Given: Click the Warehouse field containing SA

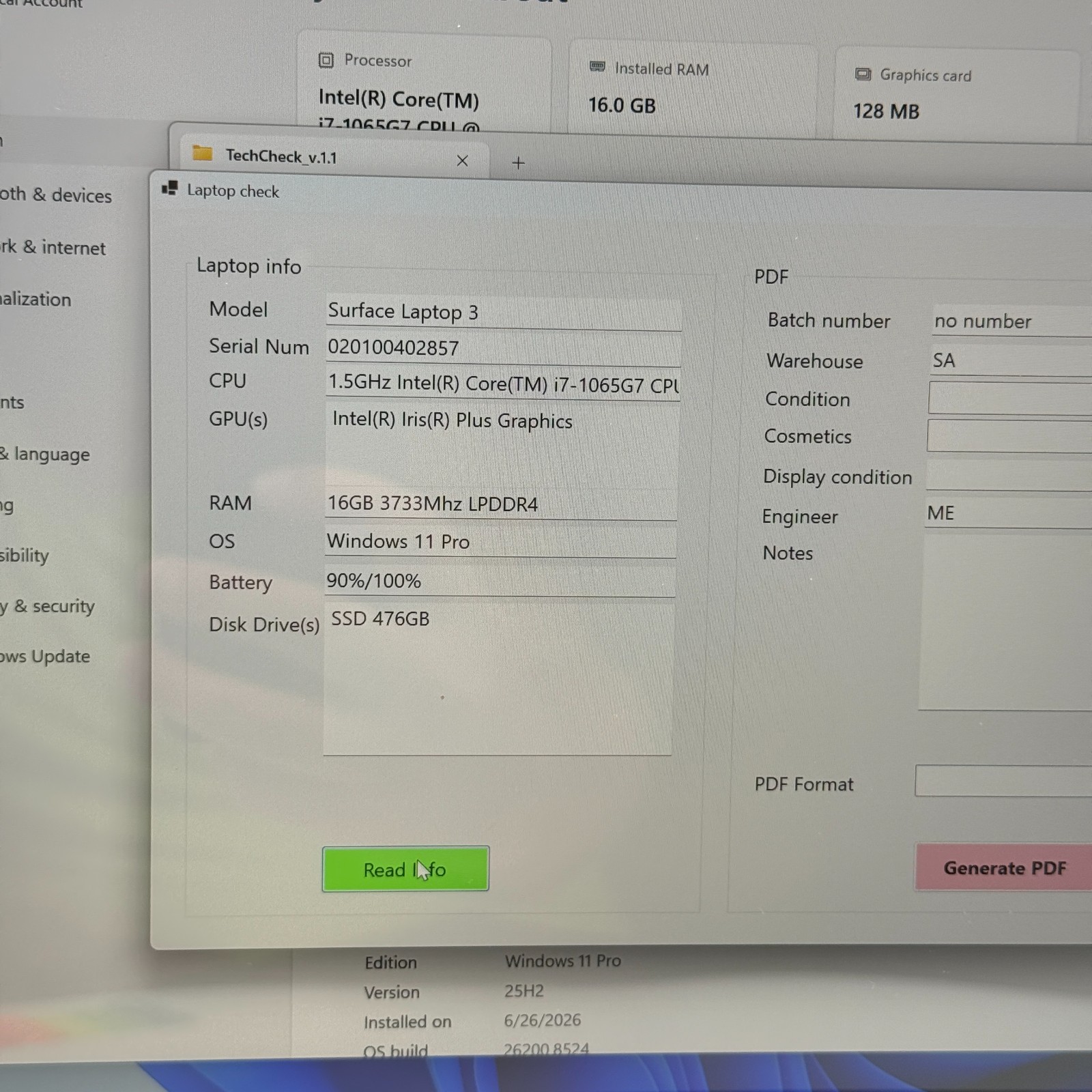Looking at the screenshot, I should (1011, 360).
